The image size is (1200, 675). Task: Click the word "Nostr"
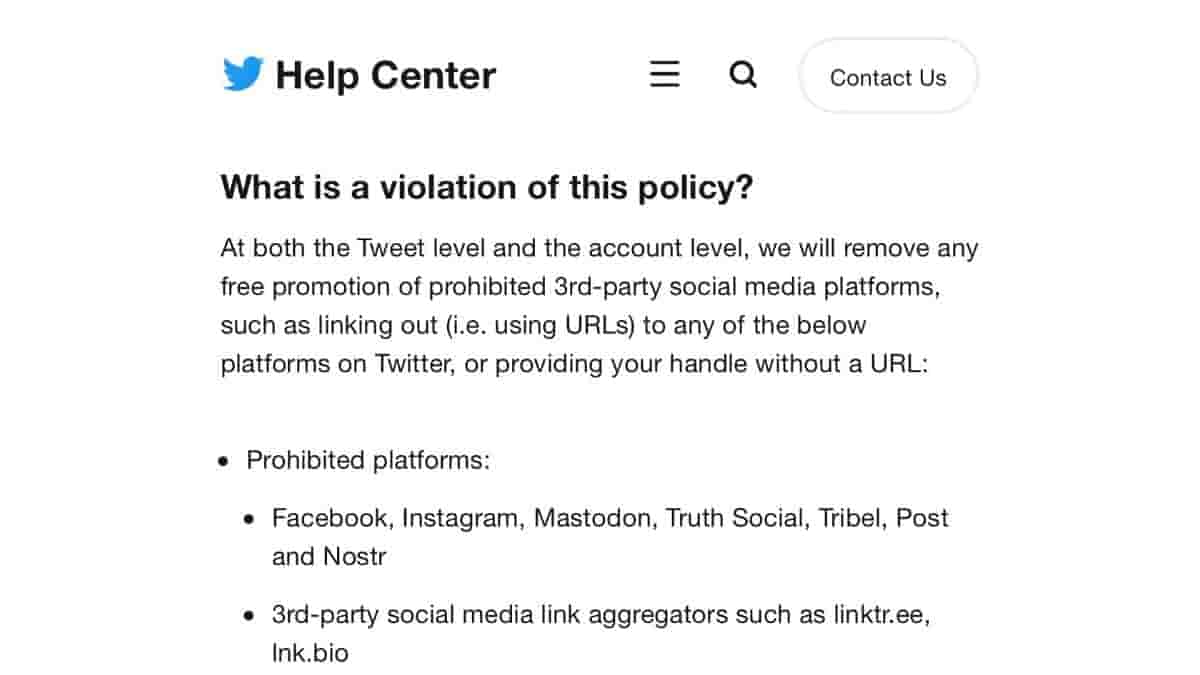coord(354,556)
